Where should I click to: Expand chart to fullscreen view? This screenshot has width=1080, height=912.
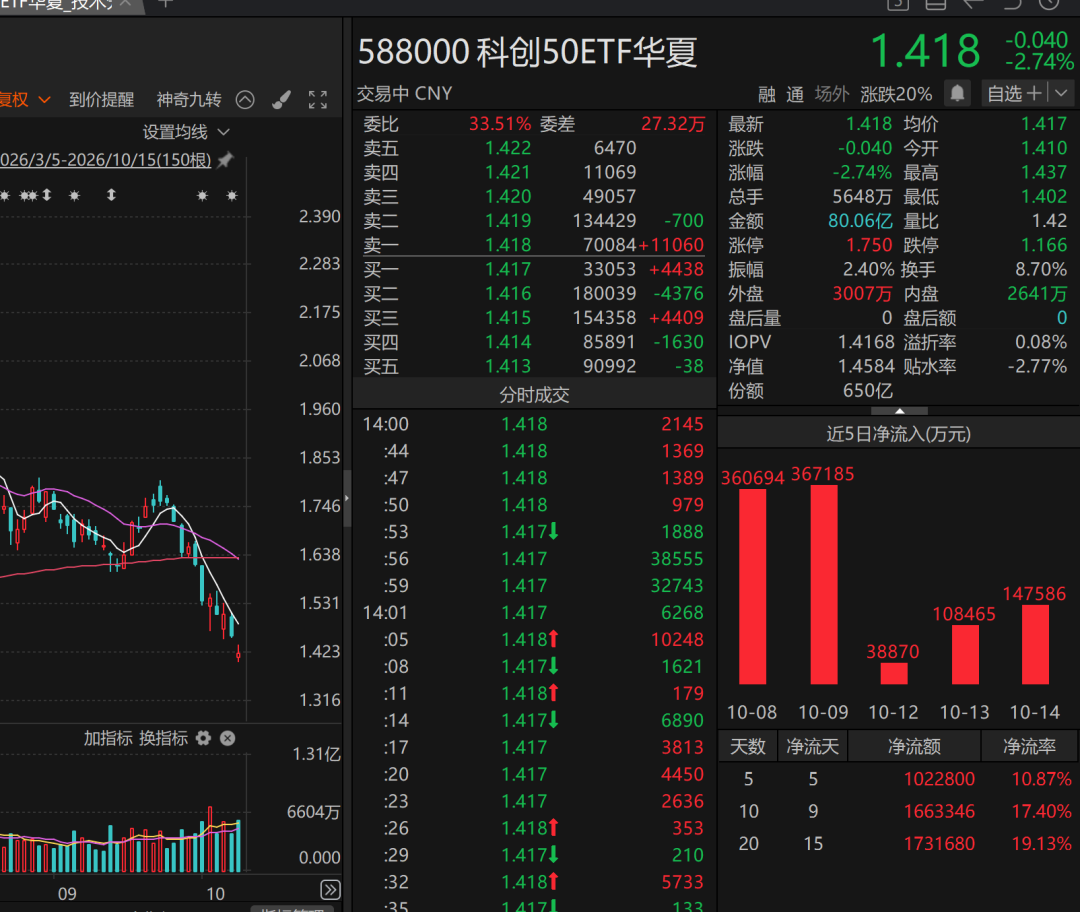point(318,100)
